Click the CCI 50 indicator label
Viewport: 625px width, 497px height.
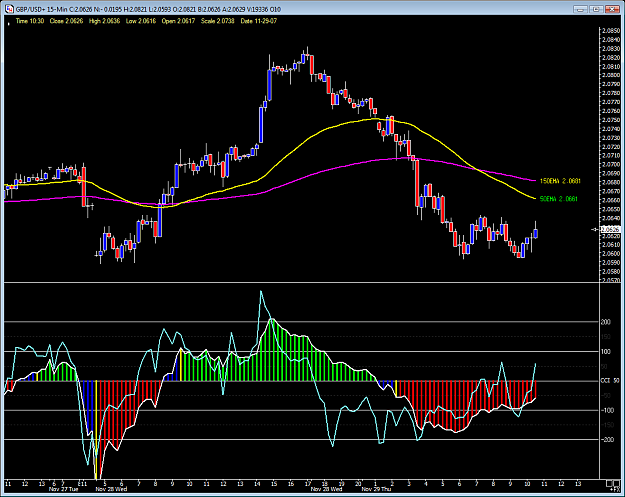pyautogui.click(x=610, y=381)
